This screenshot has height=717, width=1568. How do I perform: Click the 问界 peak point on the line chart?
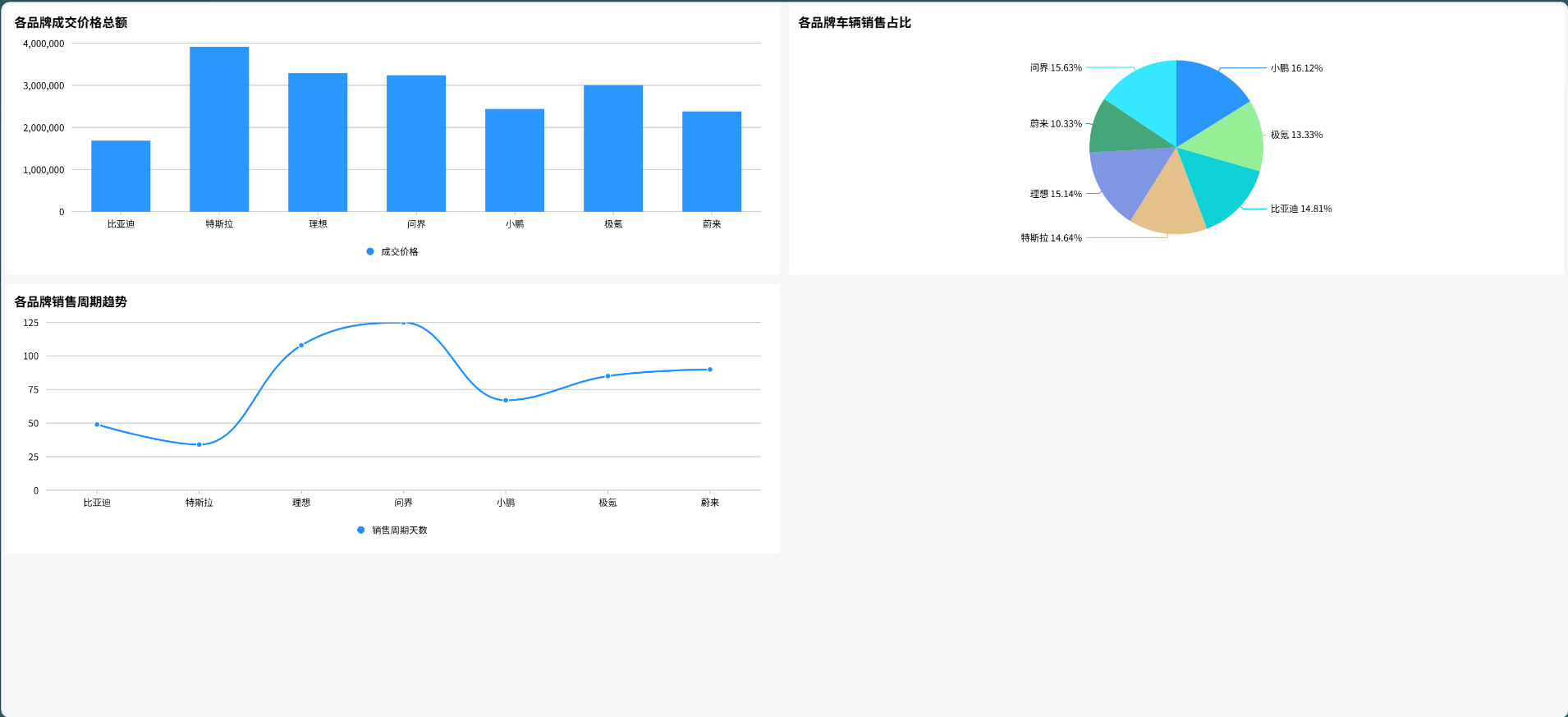(403, 323)
